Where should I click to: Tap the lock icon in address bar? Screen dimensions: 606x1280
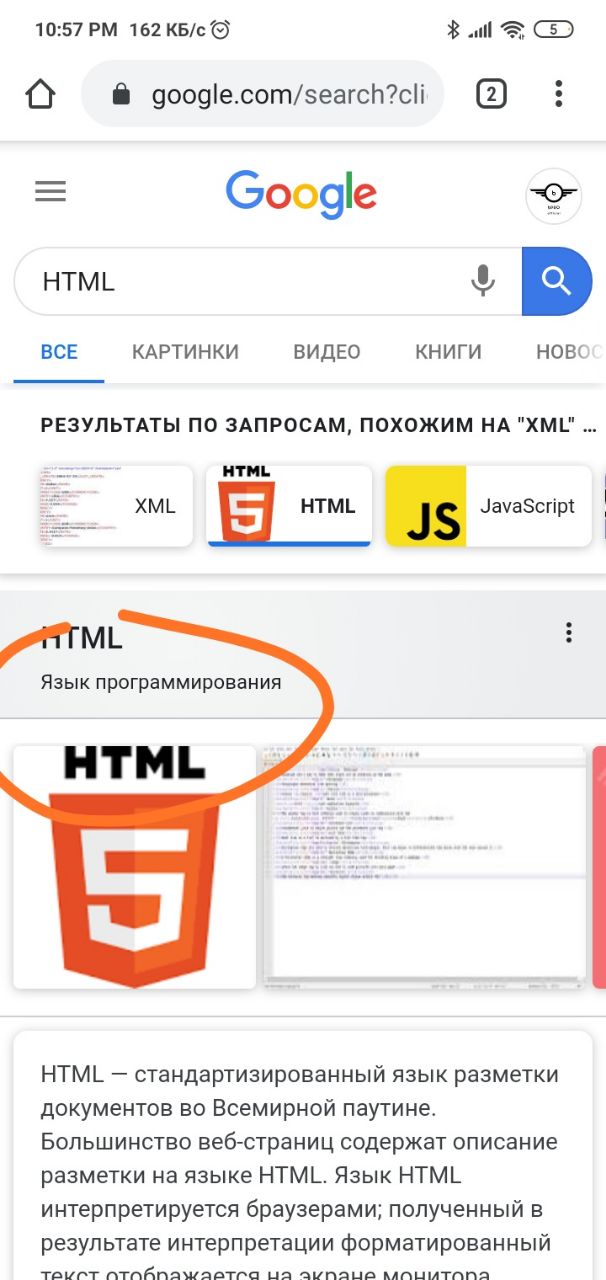121,95
